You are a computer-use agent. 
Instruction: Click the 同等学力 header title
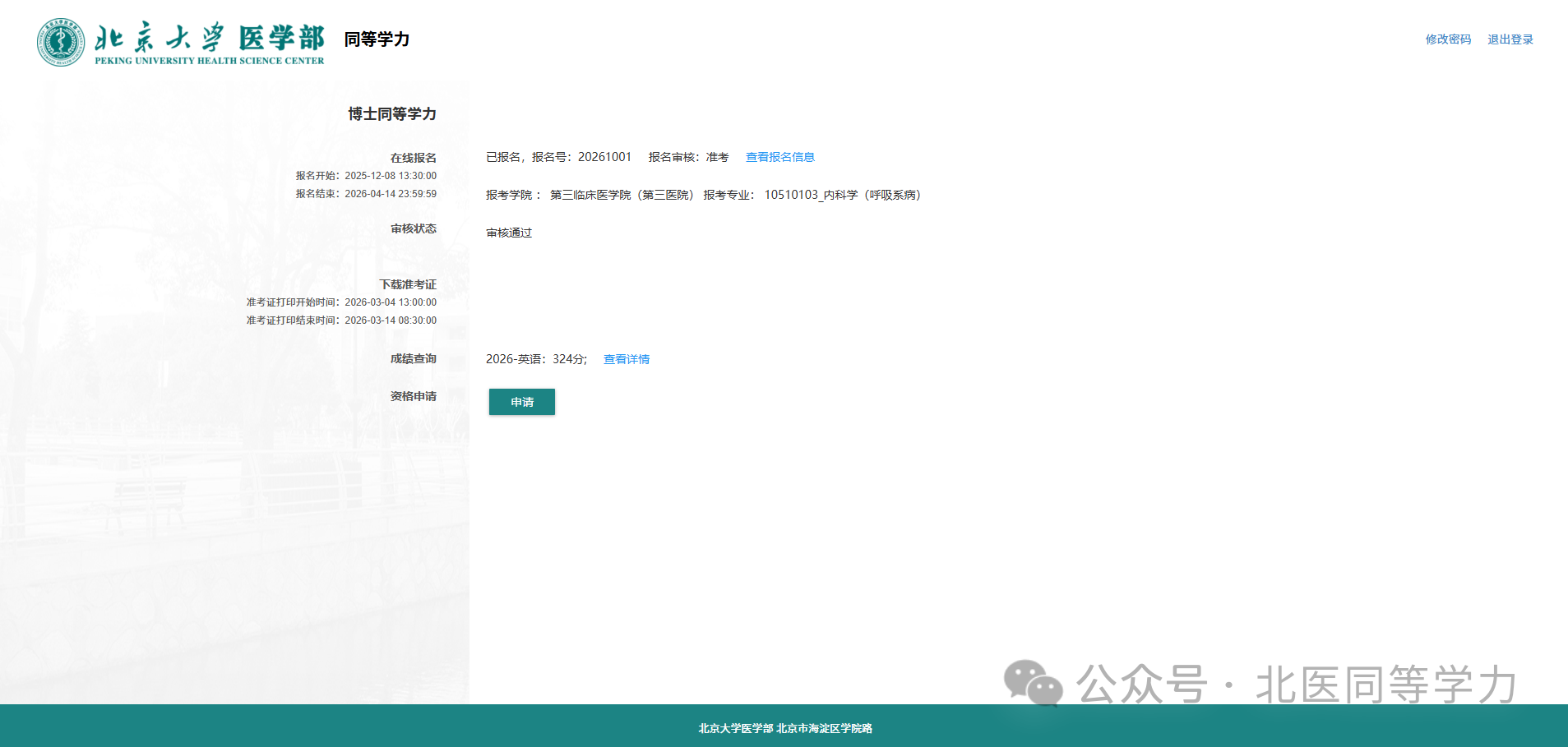(377, 39)
